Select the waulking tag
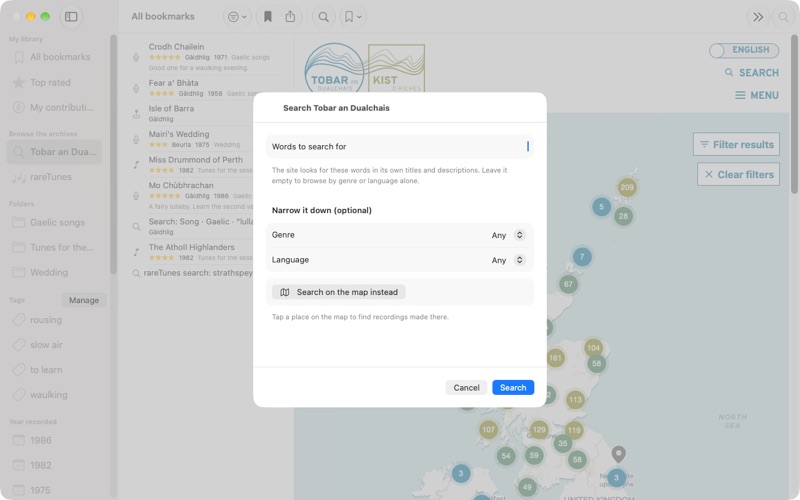This screenshot has width=800, height=500. click(x=55, y=395)
